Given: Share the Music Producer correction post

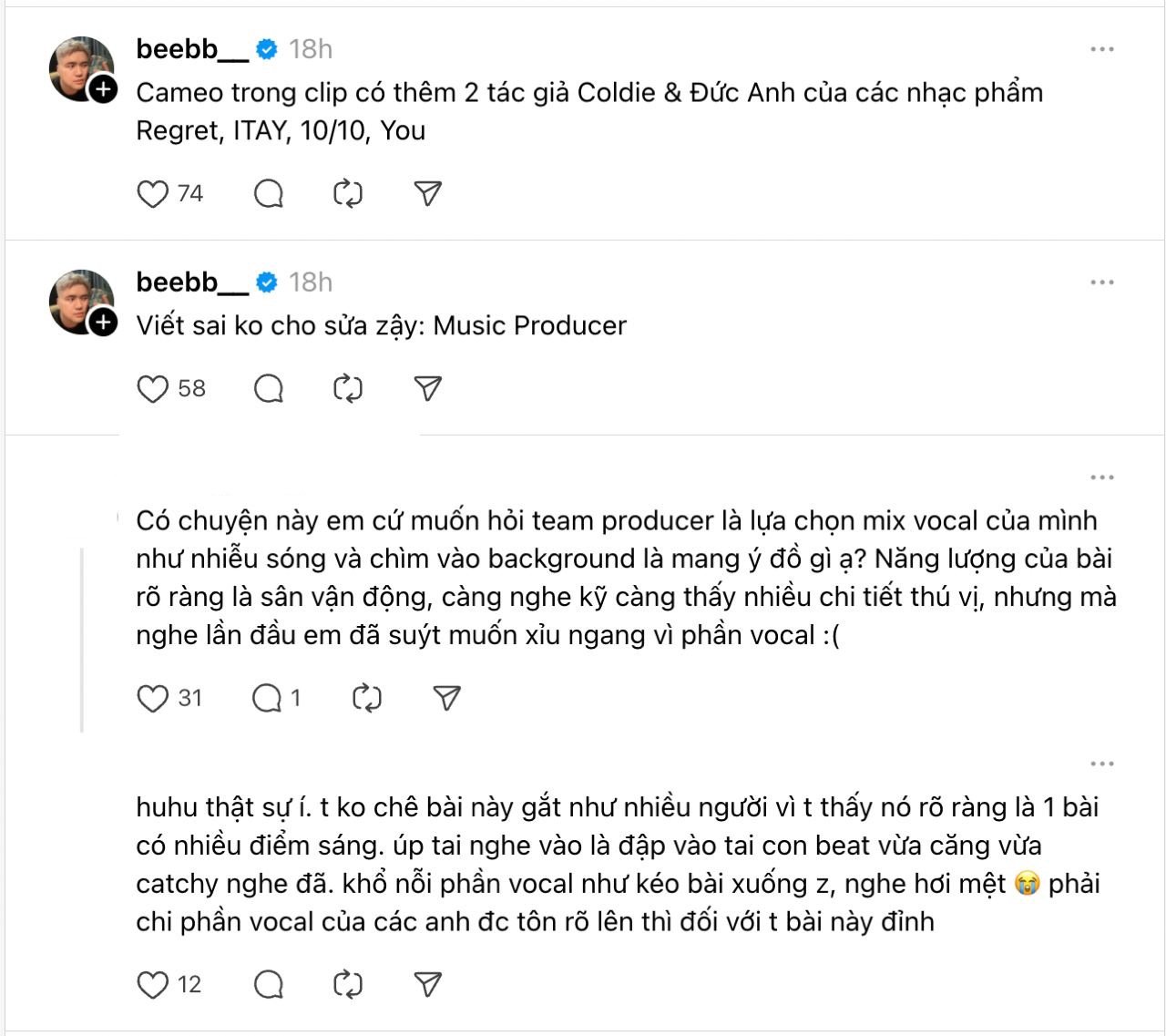Looking at the screenshot, I should click(428, 389).
